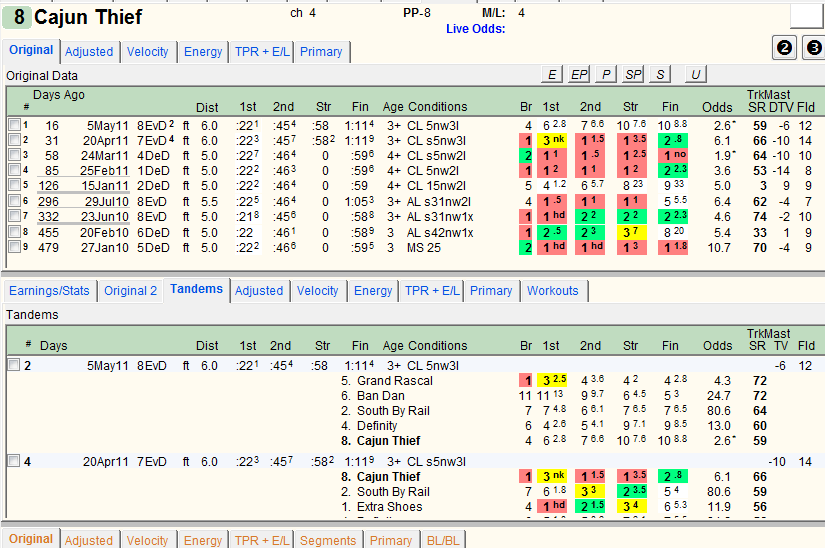Viewport: 825px width, 548px height.
Task: Switch to the top Energy tab
Action: tap(203, 52)
